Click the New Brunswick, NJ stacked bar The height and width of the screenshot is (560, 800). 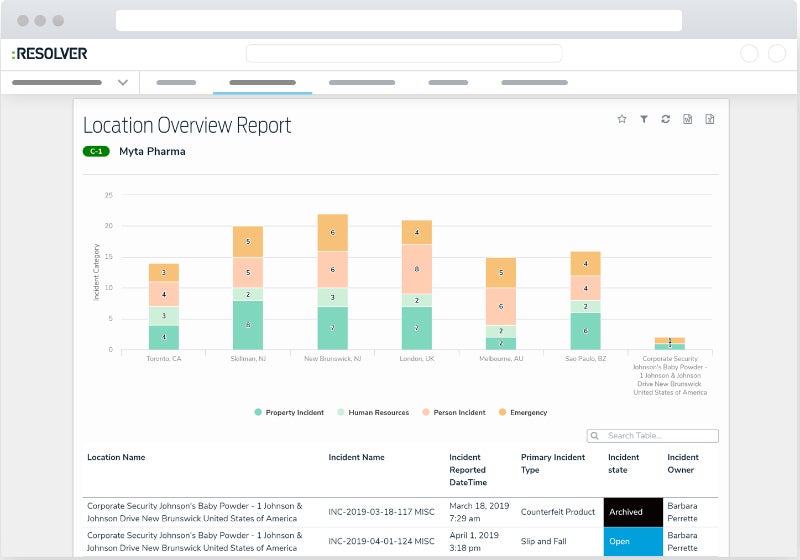pos(333,282)
